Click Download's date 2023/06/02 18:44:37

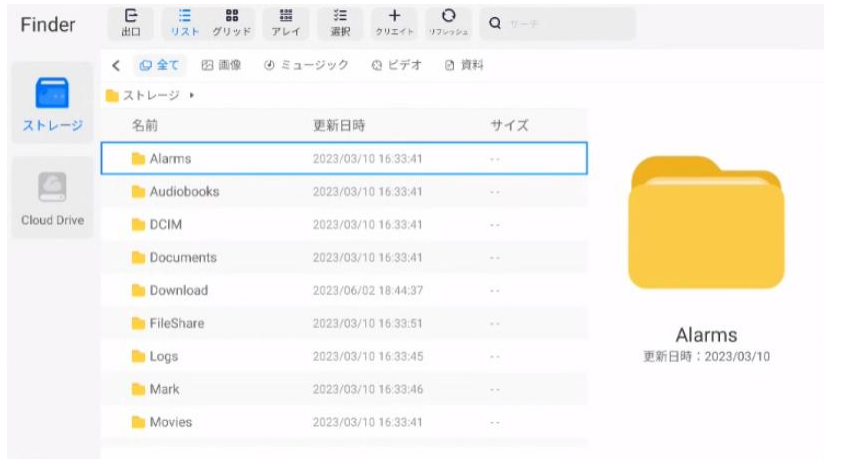(x=368, y=291)
